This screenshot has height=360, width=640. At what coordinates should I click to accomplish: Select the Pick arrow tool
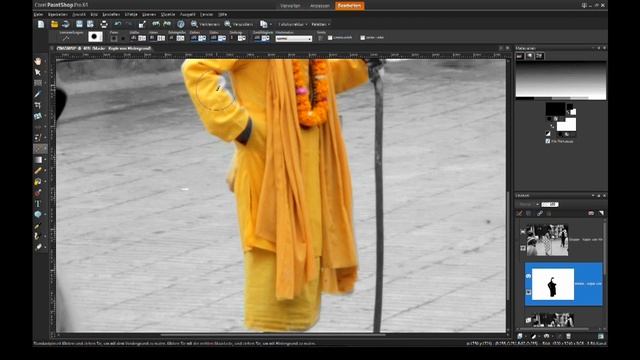pos(38,72)
